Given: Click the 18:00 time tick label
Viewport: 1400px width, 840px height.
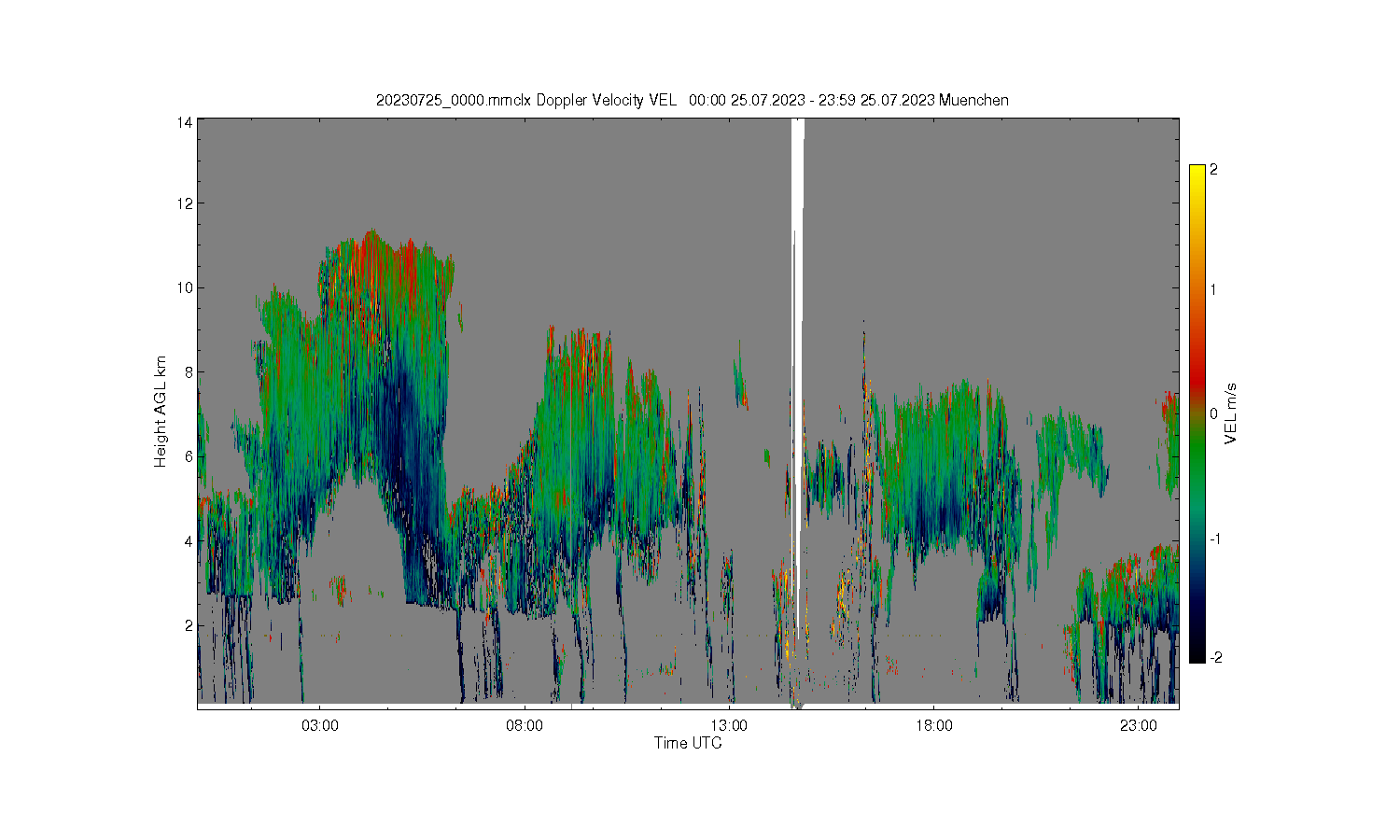Looking at the screenshot, I should [x=933, y=725].
